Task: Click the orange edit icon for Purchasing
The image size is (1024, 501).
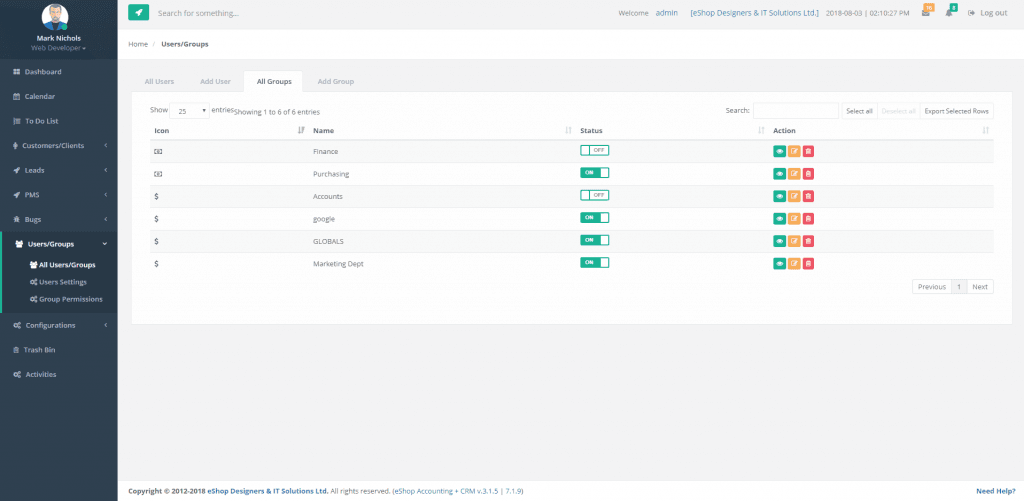Action: (794, 173)
